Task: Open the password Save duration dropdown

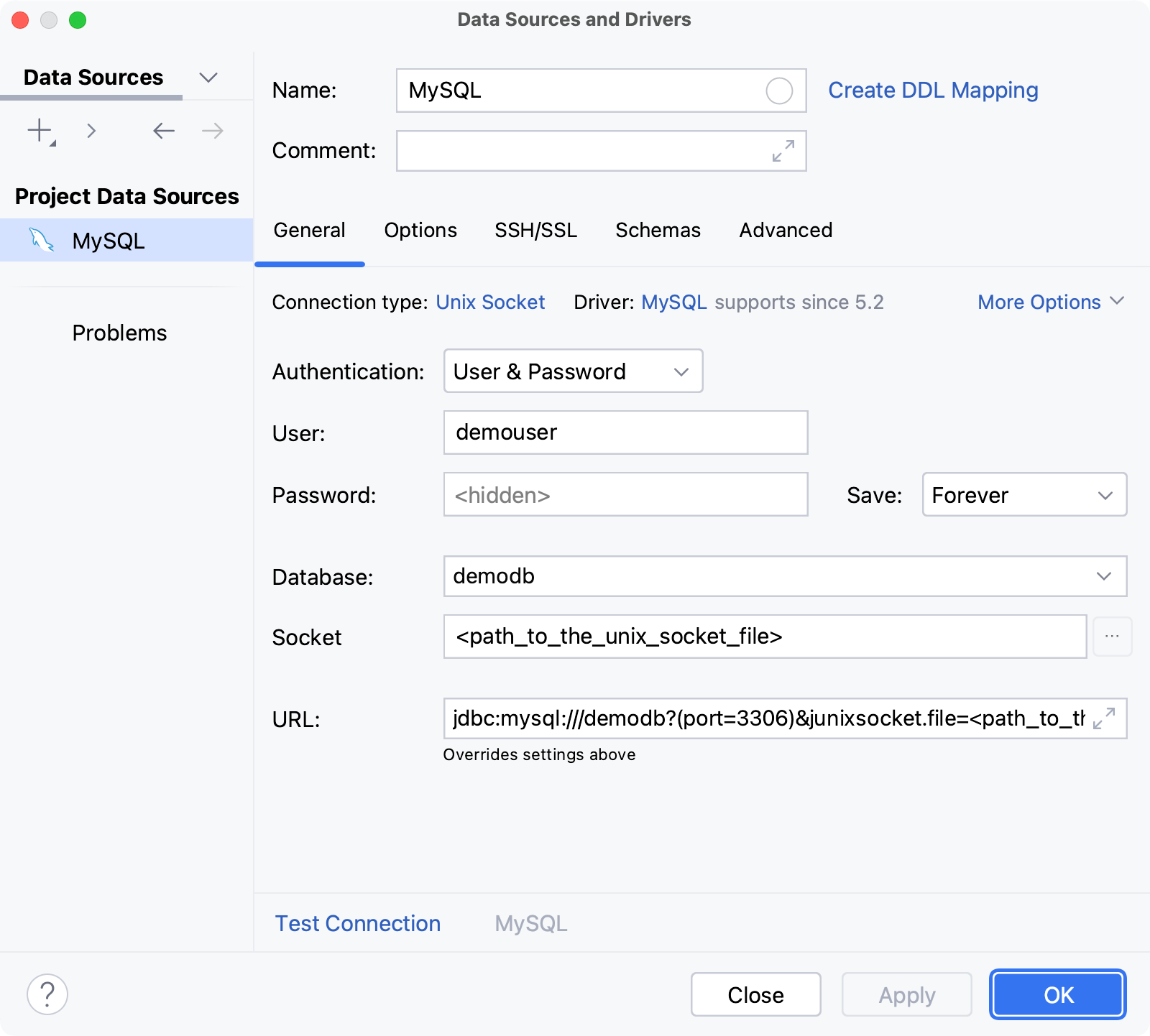Action: 1023,494
